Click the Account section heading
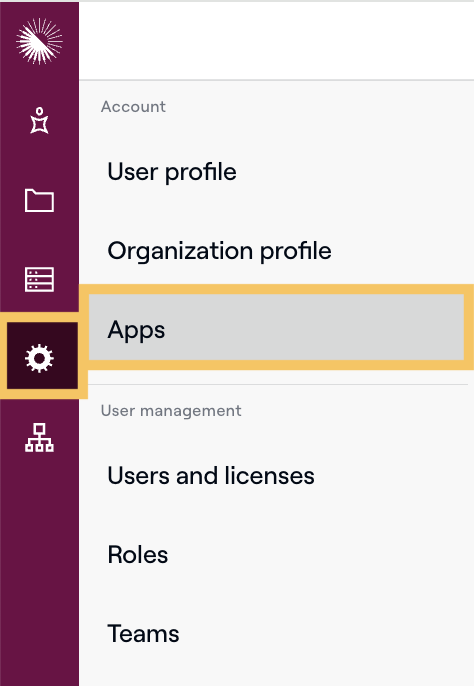 pyautogui.click(x=133, y=106)
